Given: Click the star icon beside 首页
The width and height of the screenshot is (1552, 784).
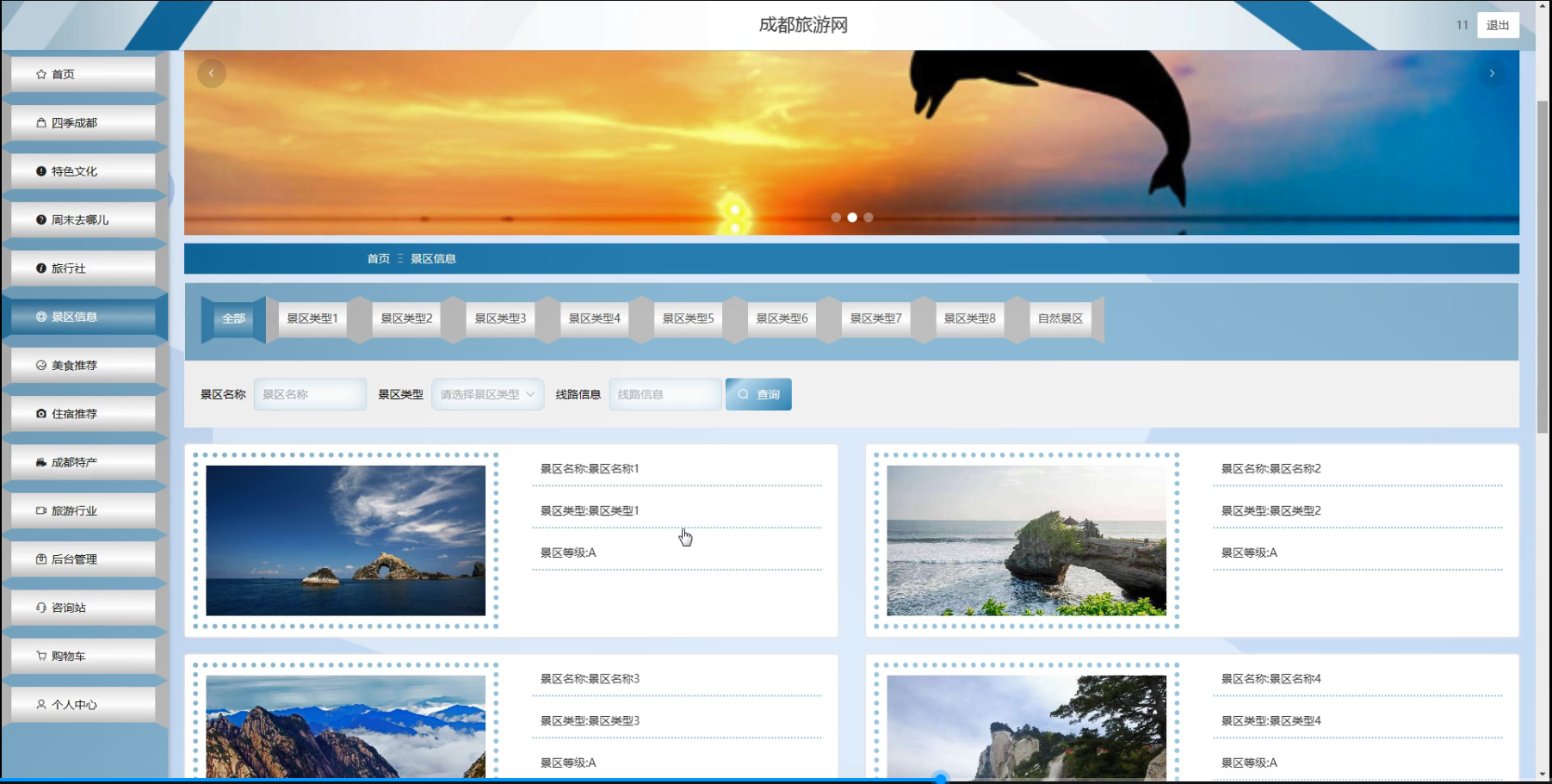Looking at the screenshot, I should [x=40, y=74].
